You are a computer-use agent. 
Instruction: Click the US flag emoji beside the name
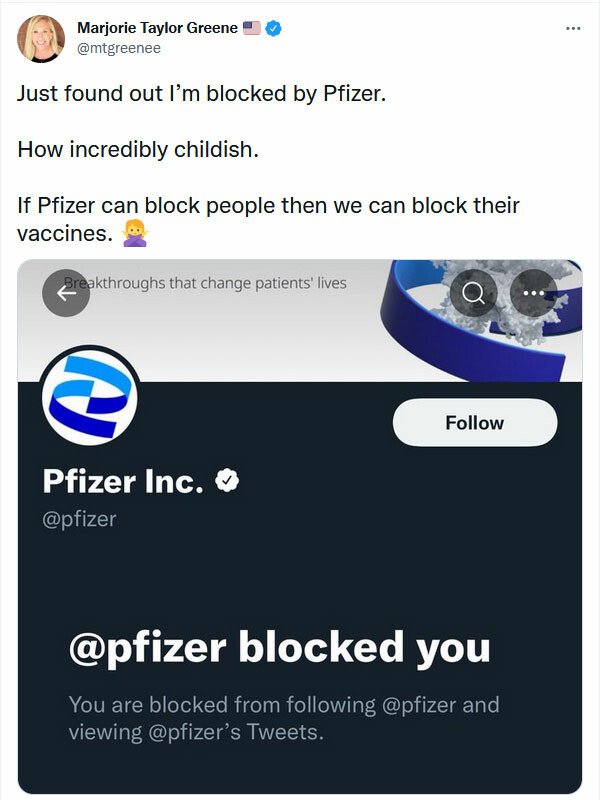[x=252, y=28]
